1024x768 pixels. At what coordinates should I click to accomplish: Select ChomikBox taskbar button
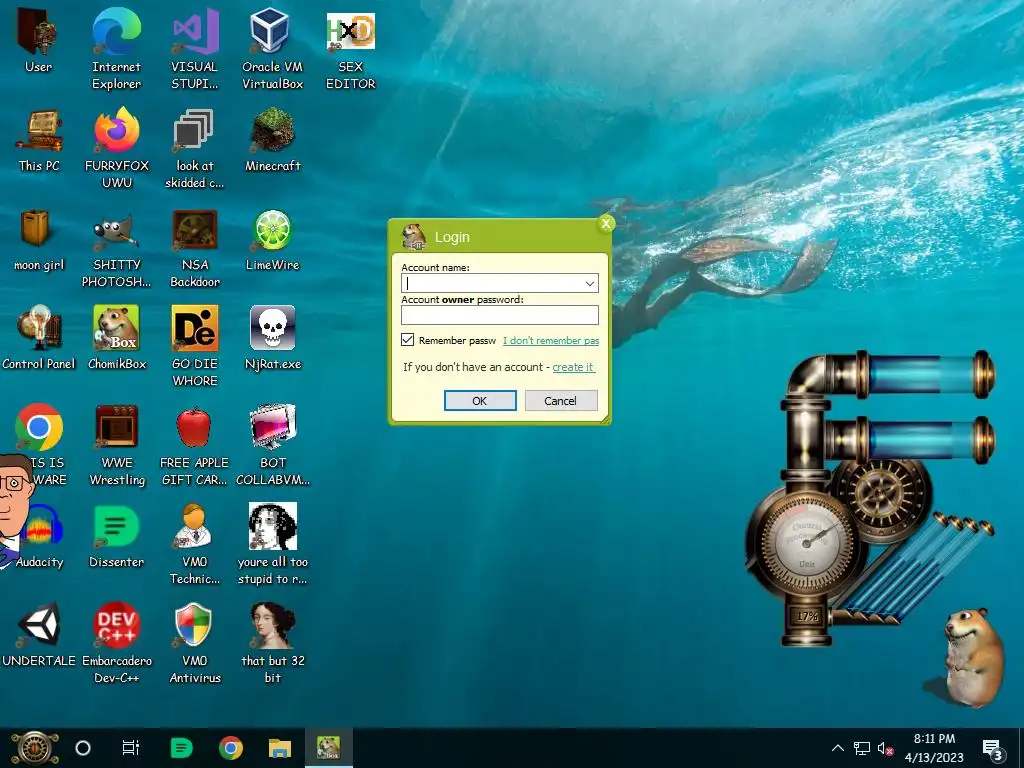tap(328, 748)
